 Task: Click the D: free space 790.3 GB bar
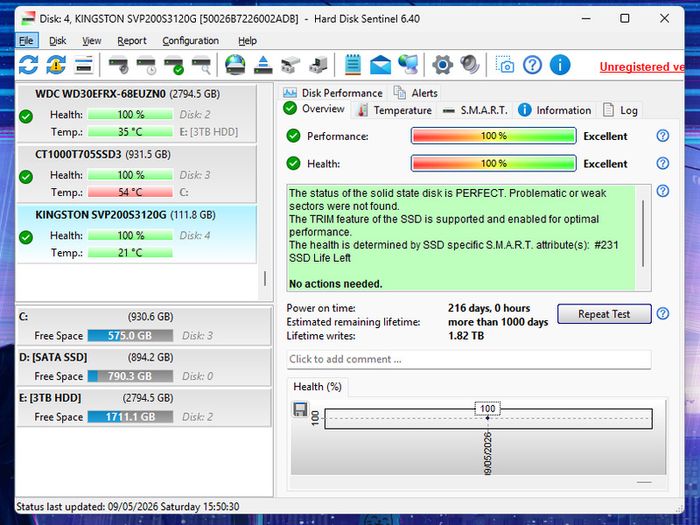click(130, 376)
